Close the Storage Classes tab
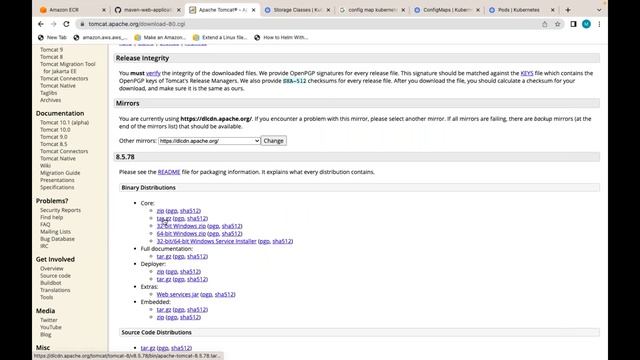The image size is (640, 360). (x=328, y=10)
